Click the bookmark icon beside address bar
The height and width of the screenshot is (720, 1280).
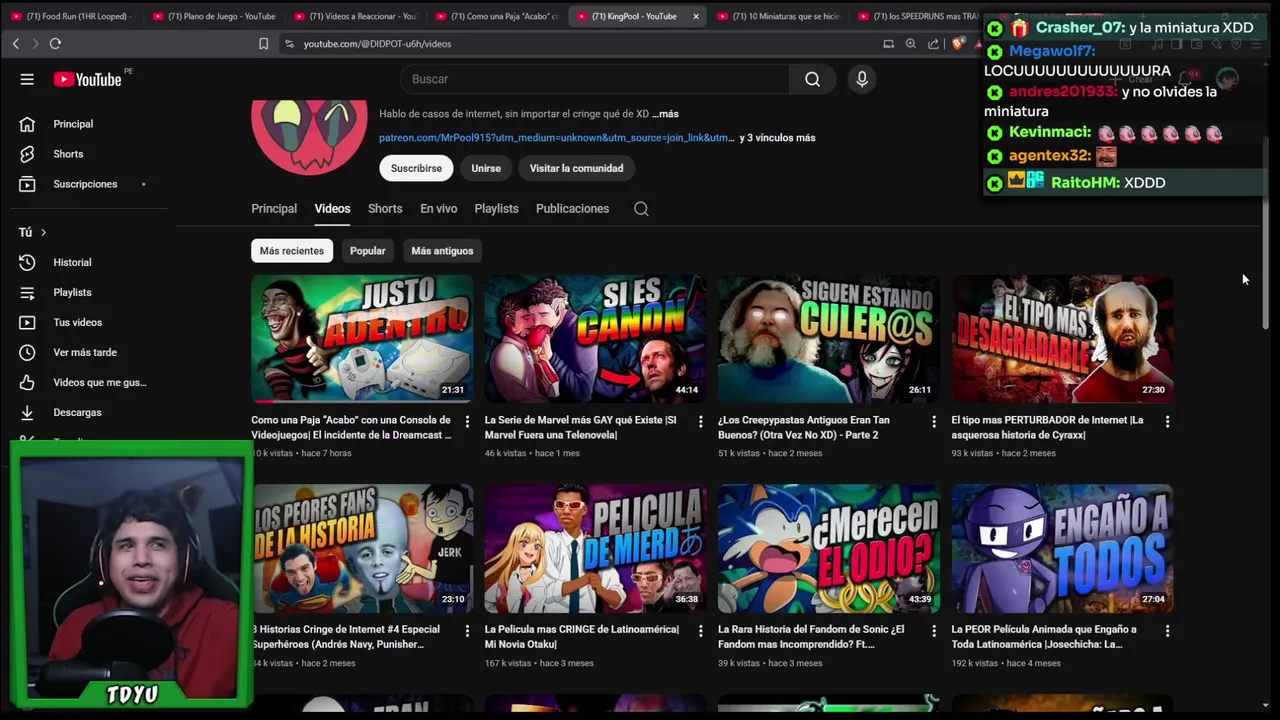(x=264, y=44)
